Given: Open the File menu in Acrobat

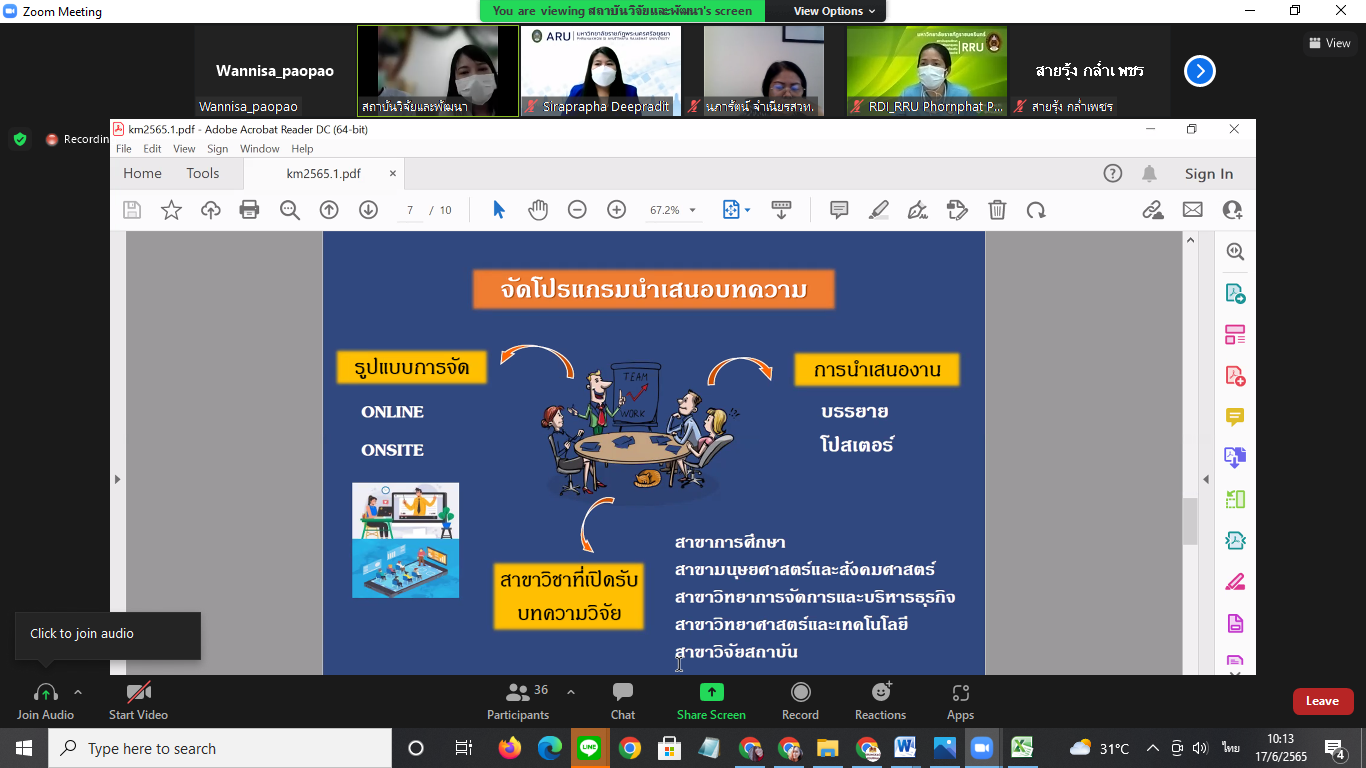Looking at the screenshot, I should coord(124,149).
